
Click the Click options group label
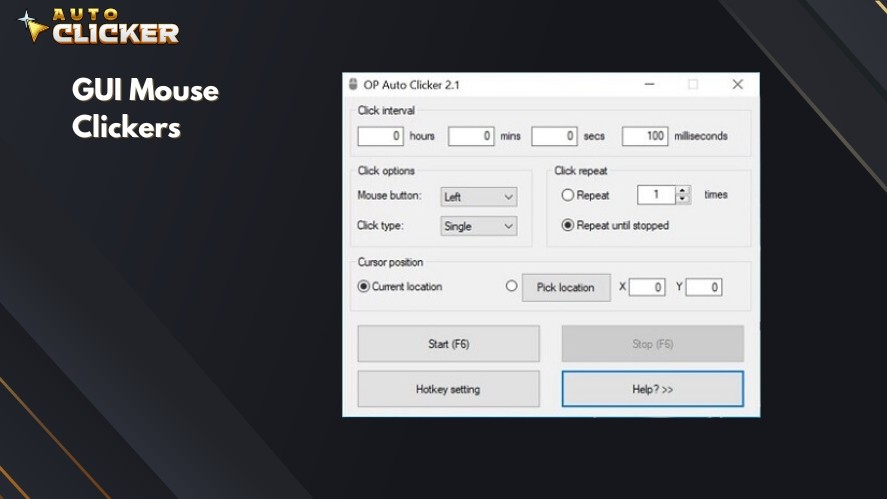click(386, 170)
